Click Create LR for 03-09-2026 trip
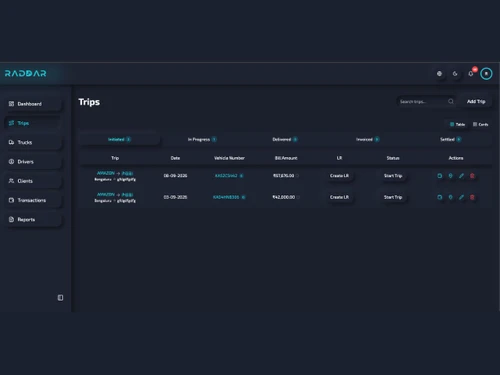The image size is (500, 375). [x=339, y=197]
